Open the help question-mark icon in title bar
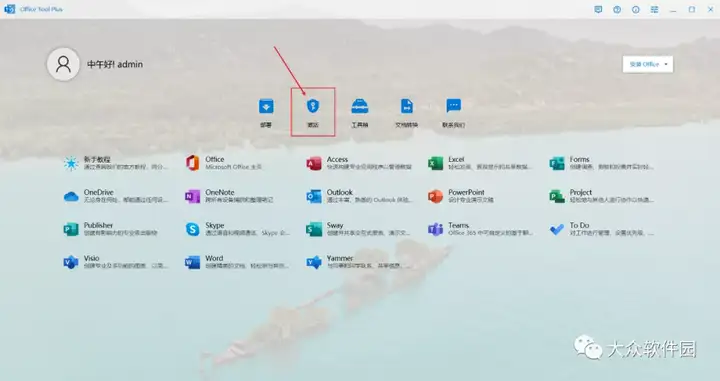The height and width of the screenshot is (381, 720). [617, 9]
